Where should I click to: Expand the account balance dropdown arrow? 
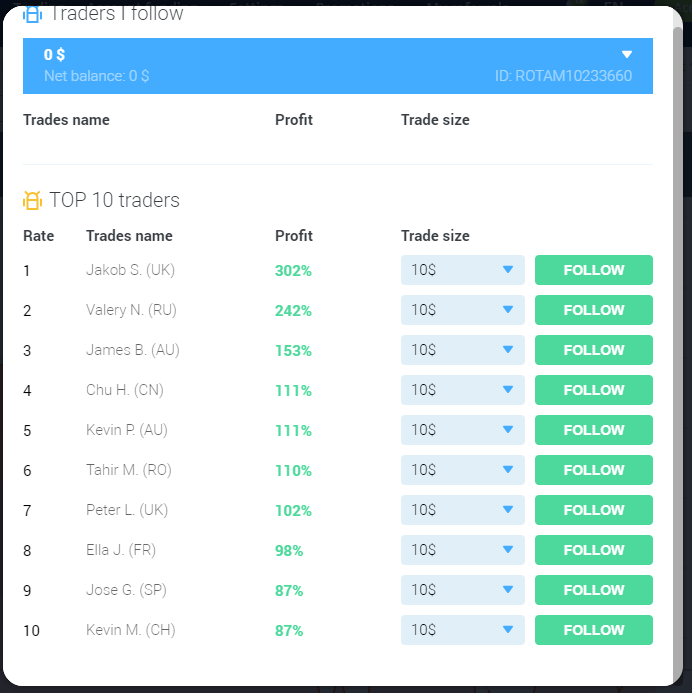click(627, 55)
